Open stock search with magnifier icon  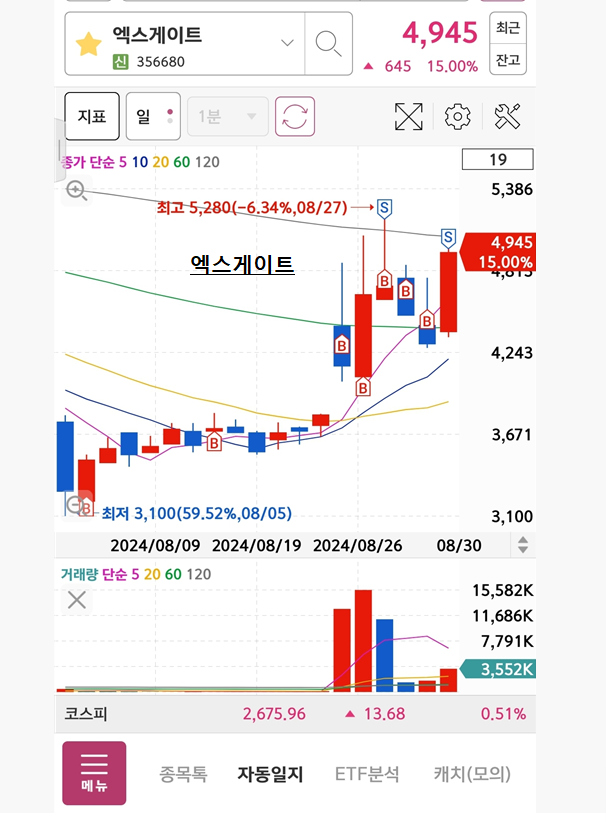pyautogui.click(x=329, y=44)
